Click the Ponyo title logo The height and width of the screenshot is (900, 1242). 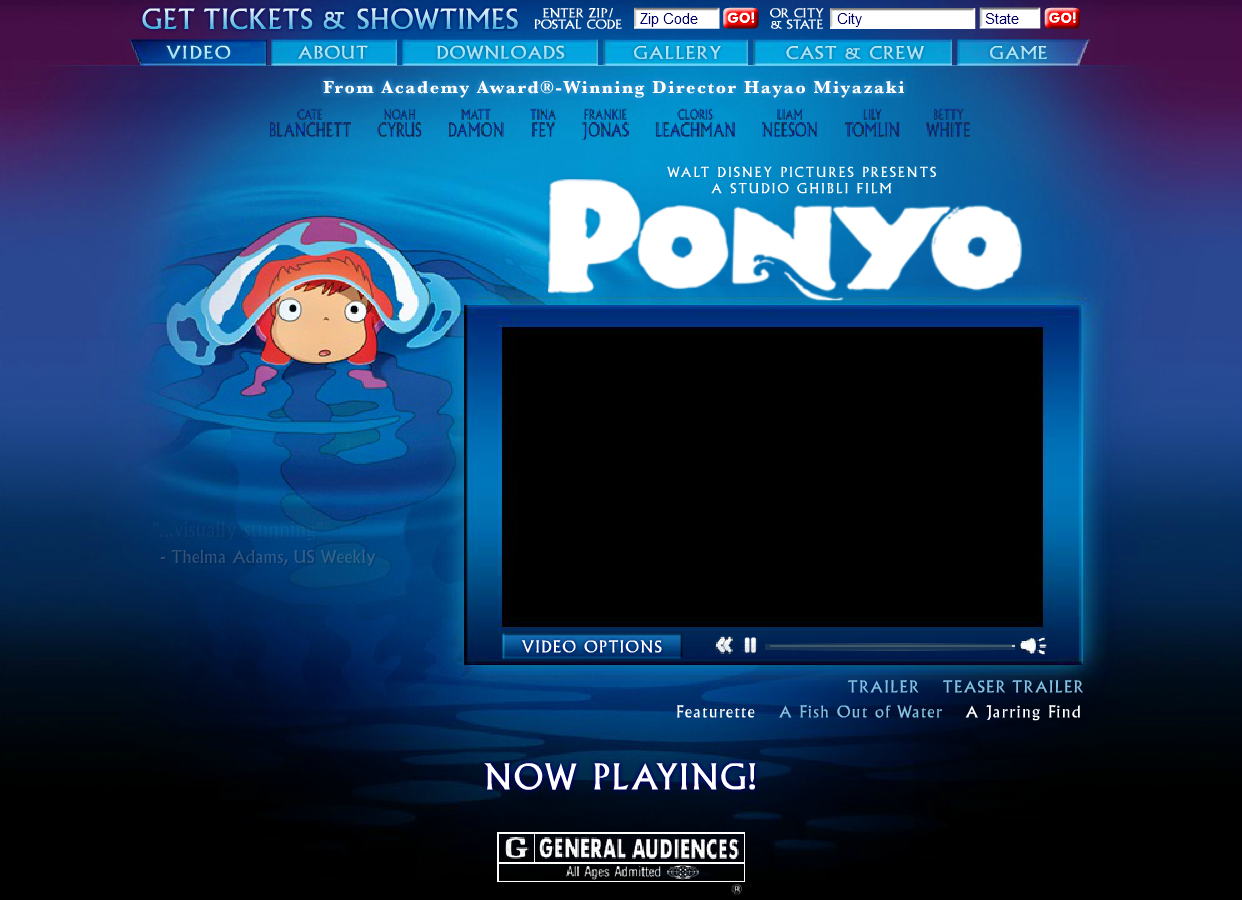(784, 240)
